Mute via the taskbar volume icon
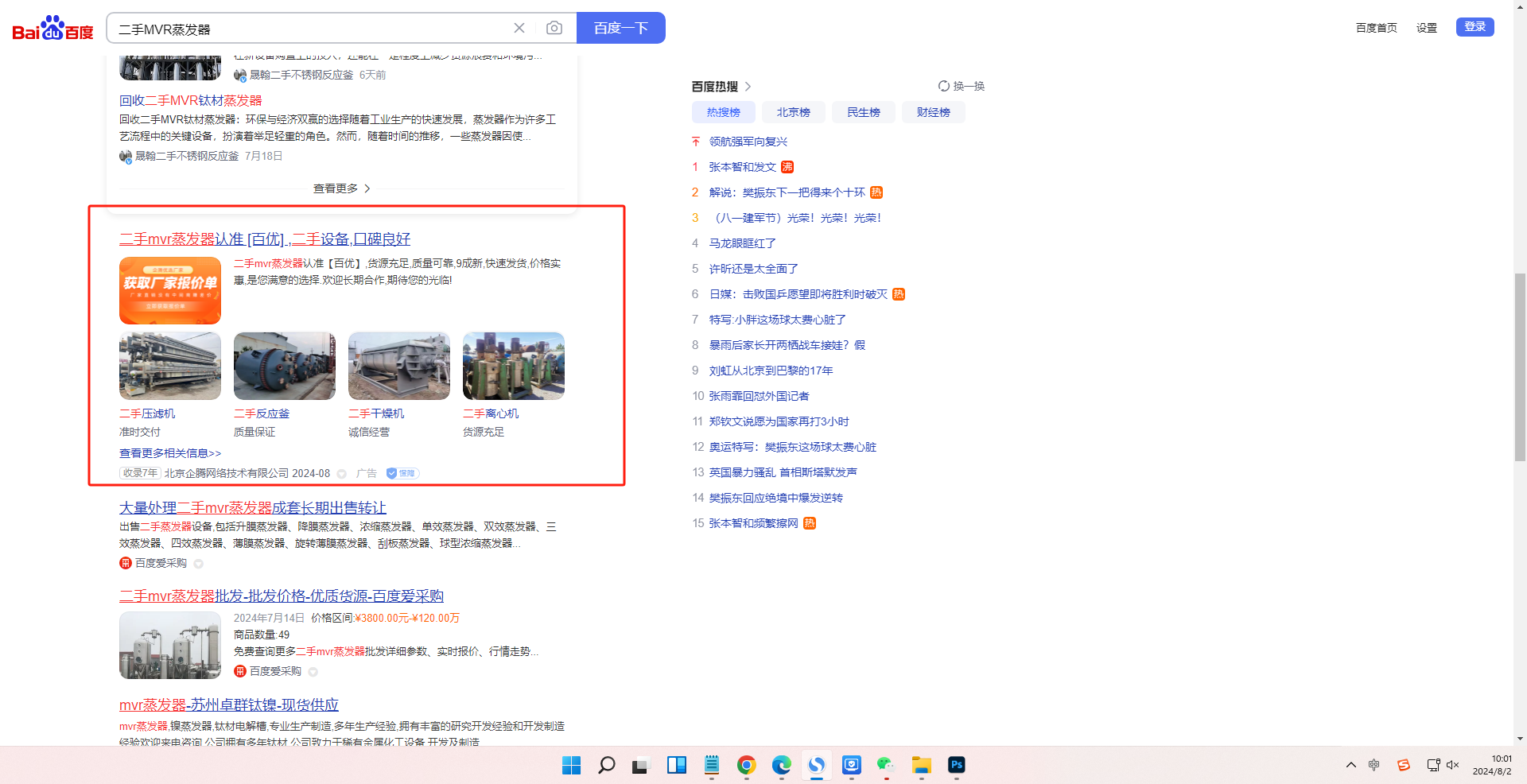The image size is (1527, 784). [1452, 765]
